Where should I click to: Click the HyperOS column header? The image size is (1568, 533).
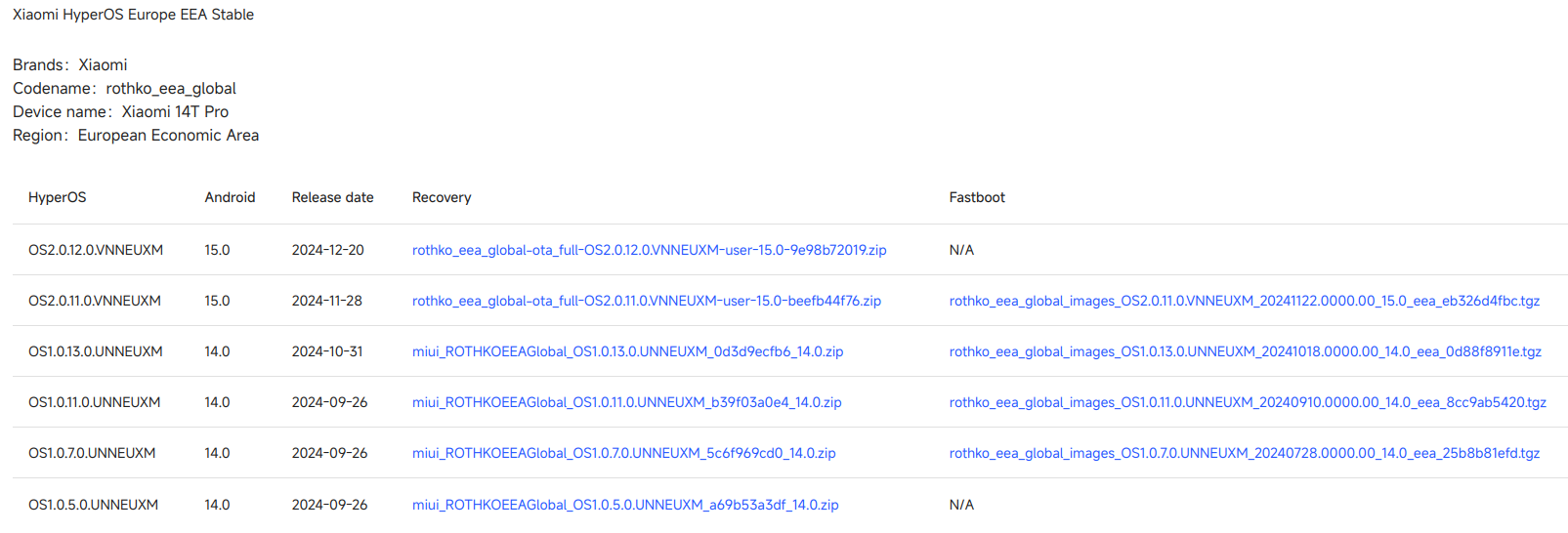[58, 197]
